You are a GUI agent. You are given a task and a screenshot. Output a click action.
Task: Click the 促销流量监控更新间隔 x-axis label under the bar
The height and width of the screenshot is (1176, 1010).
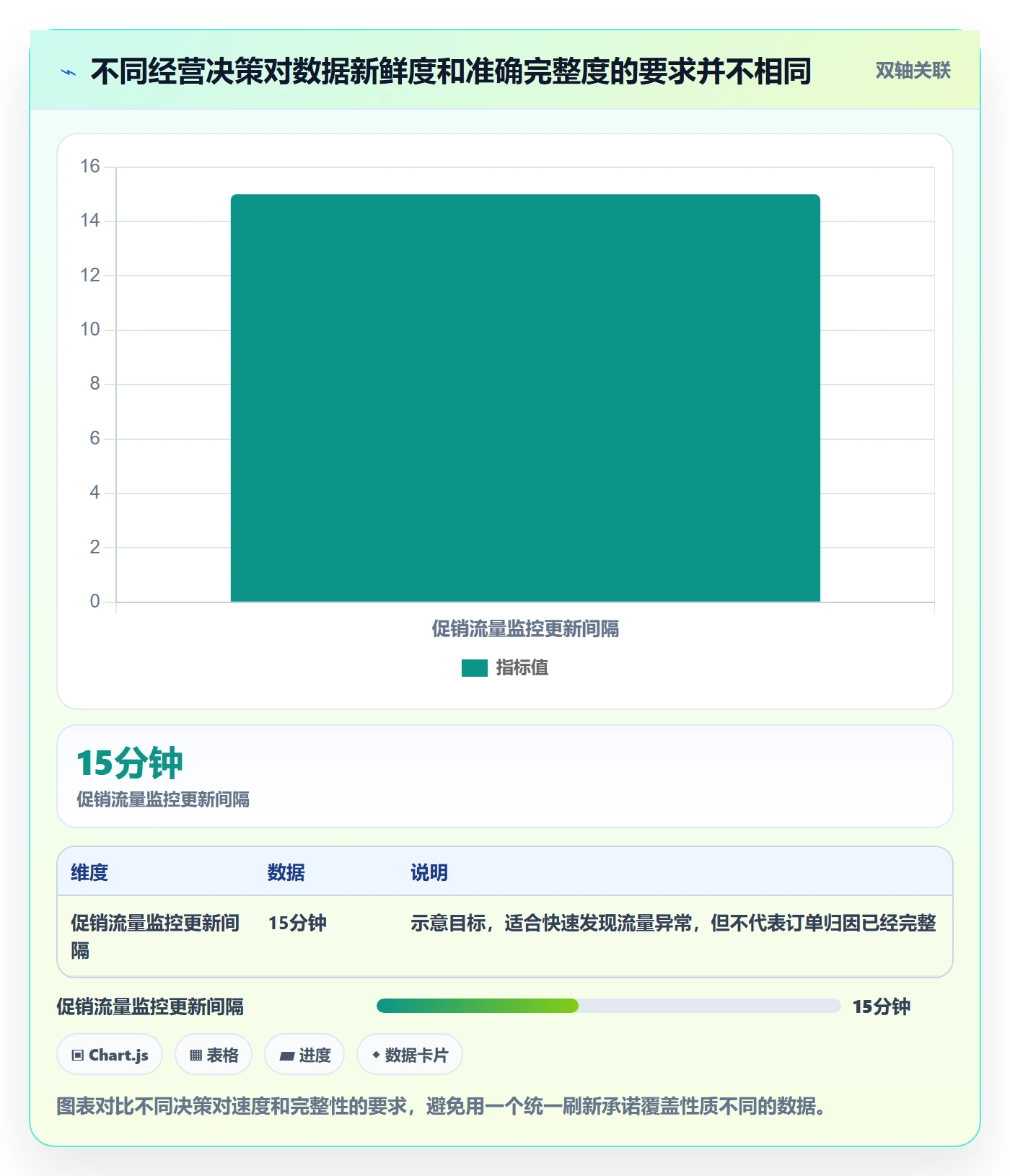click(525, 629)
